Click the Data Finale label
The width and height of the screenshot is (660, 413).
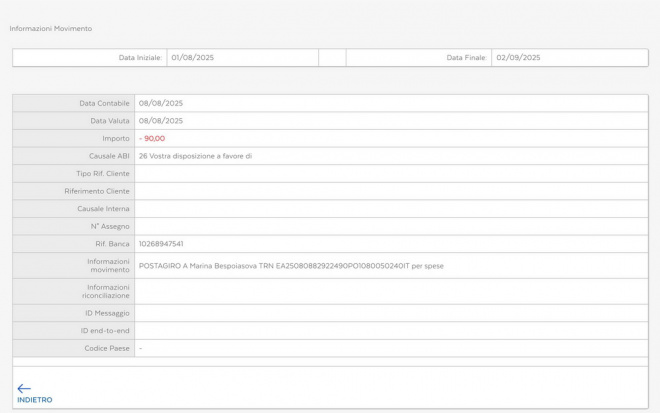466,58
